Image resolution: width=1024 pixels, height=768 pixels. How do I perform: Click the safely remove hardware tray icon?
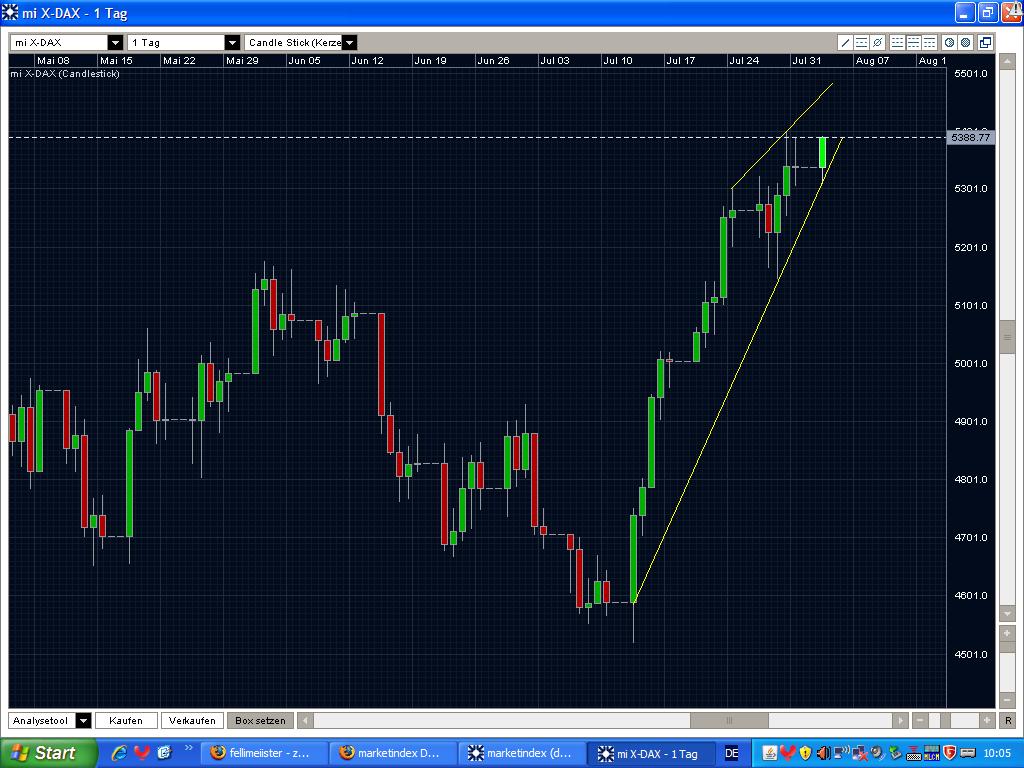895,753
